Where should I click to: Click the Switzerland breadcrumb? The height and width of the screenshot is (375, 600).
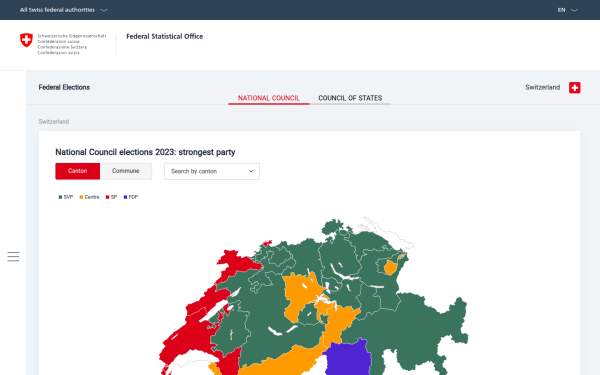(54, 122)
